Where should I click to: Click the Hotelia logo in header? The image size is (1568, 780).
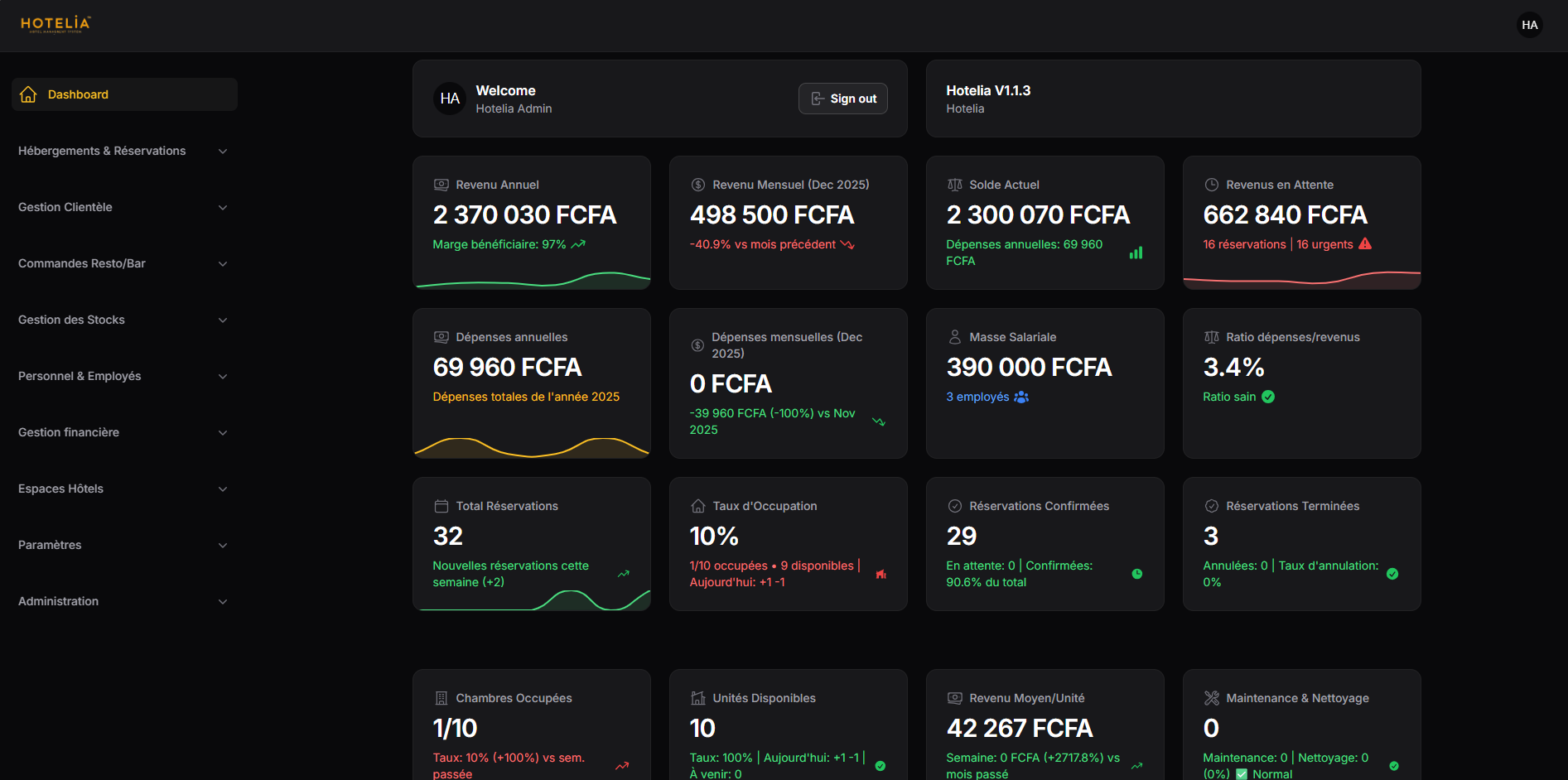[x=55, y=24]
